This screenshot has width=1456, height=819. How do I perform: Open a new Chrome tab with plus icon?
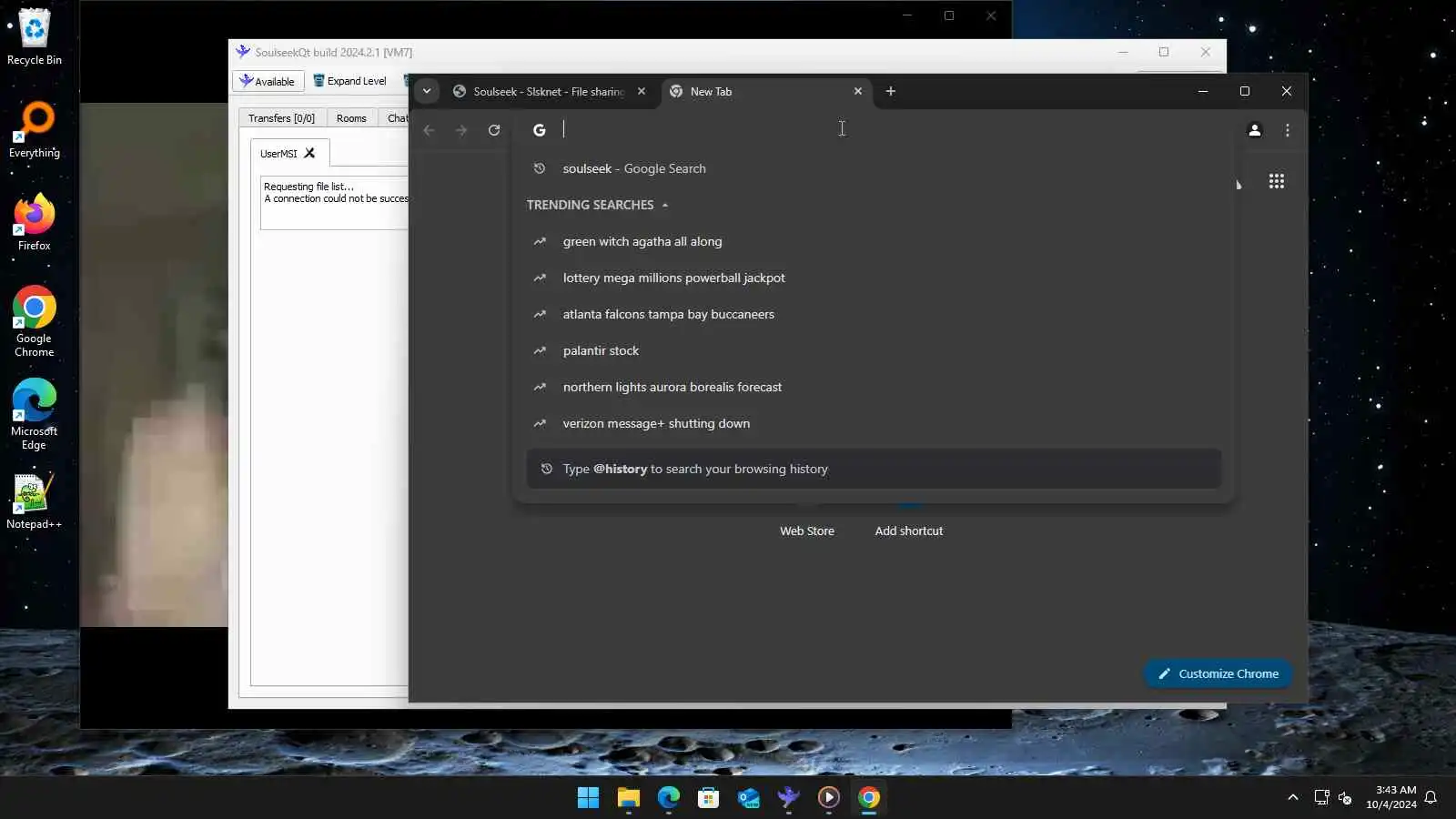point(891,91)
